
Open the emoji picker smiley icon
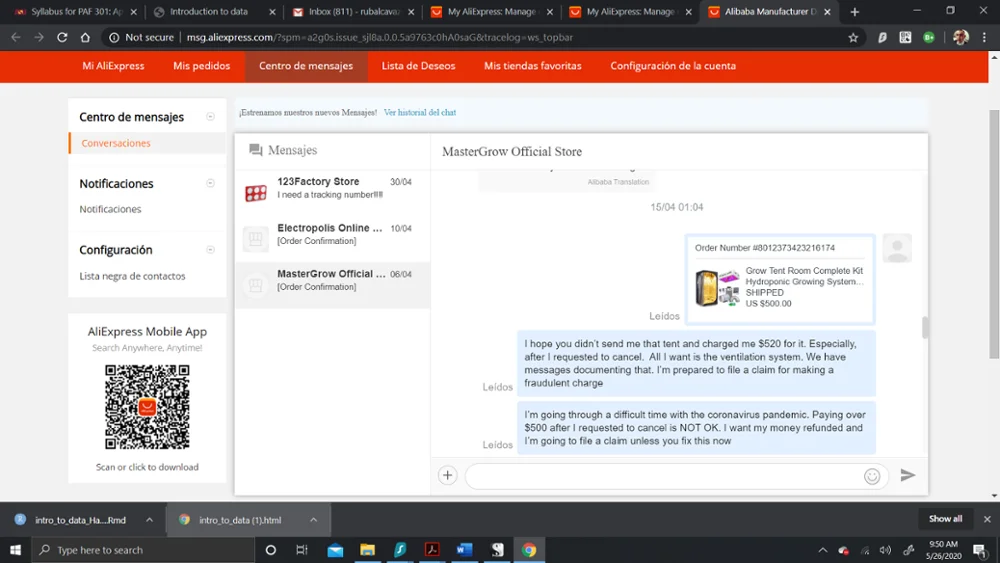[x=872, y=476]
